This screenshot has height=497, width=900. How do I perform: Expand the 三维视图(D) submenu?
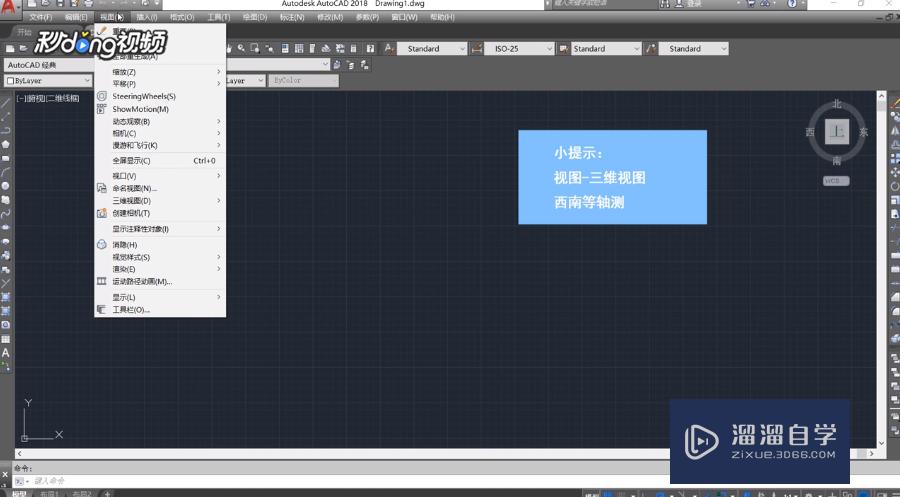coord(160,201)
